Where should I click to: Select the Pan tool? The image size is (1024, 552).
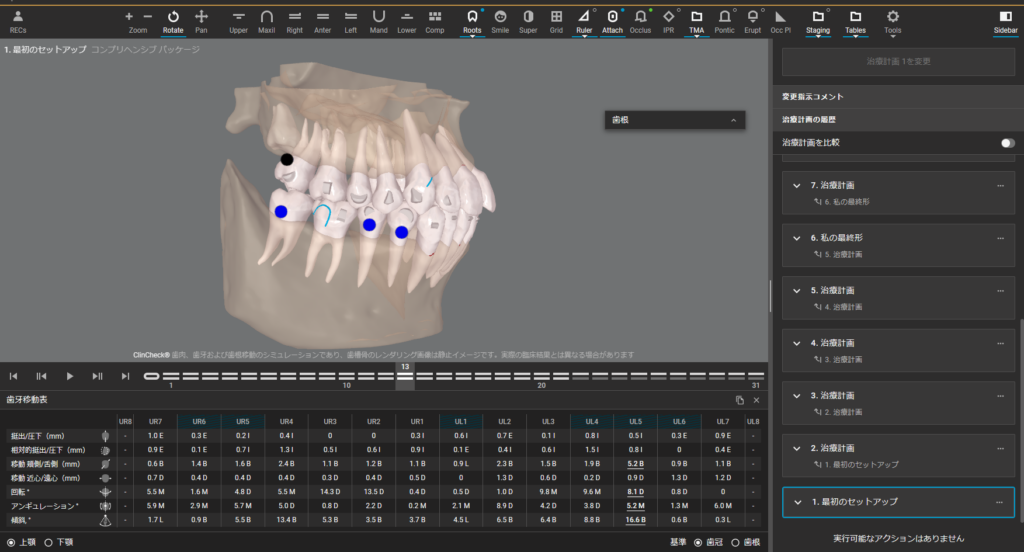pos(202,21)
